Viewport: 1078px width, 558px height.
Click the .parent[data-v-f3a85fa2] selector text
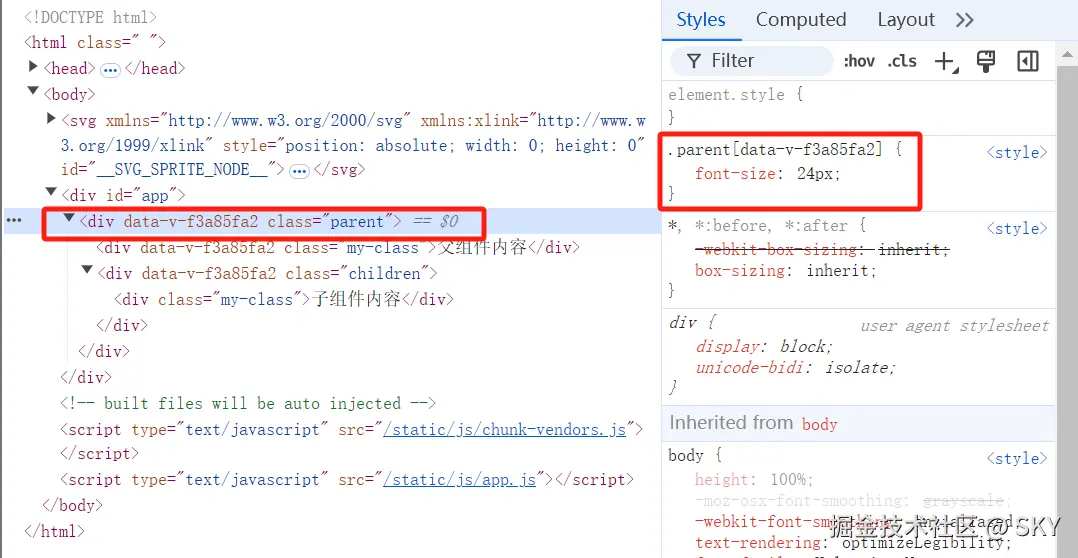[775, 149]
